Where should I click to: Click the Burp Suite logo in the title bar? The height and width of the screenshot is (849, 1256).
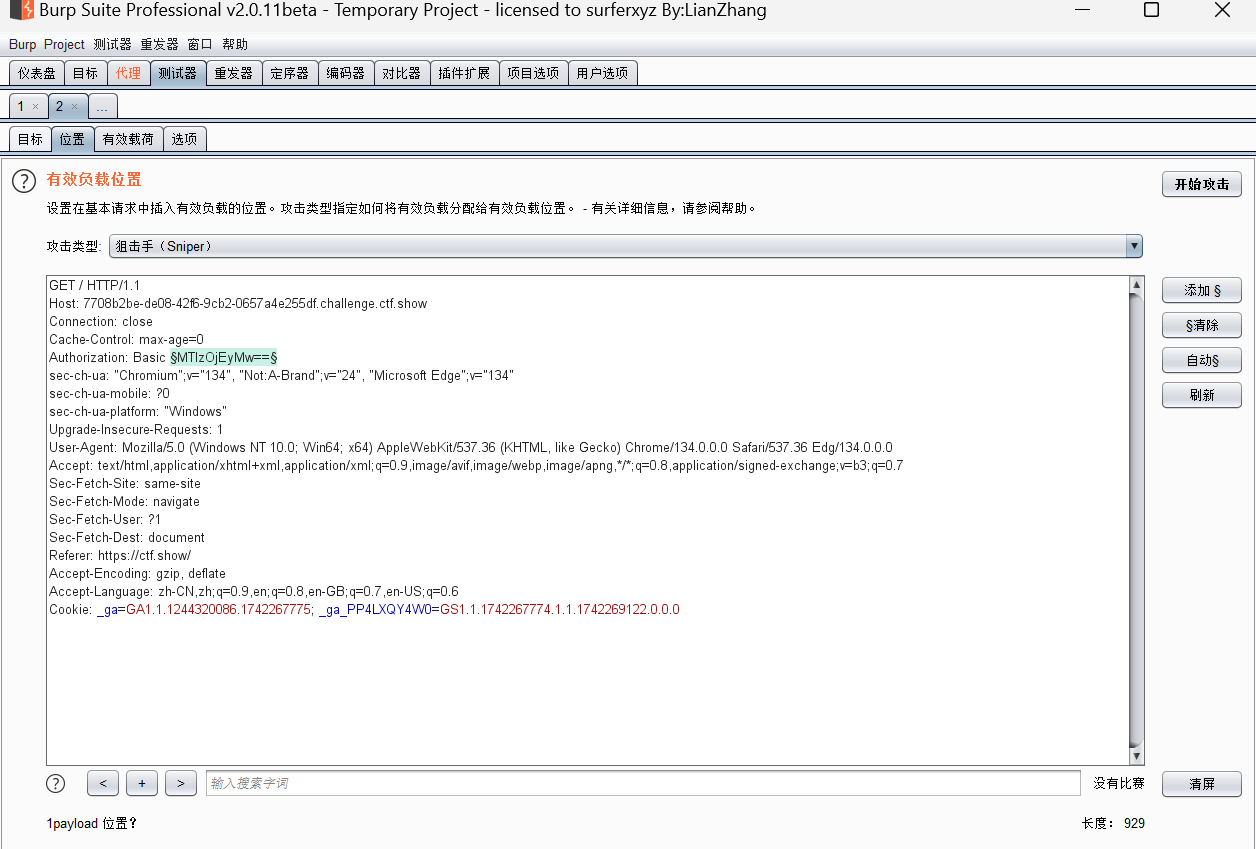21,11
